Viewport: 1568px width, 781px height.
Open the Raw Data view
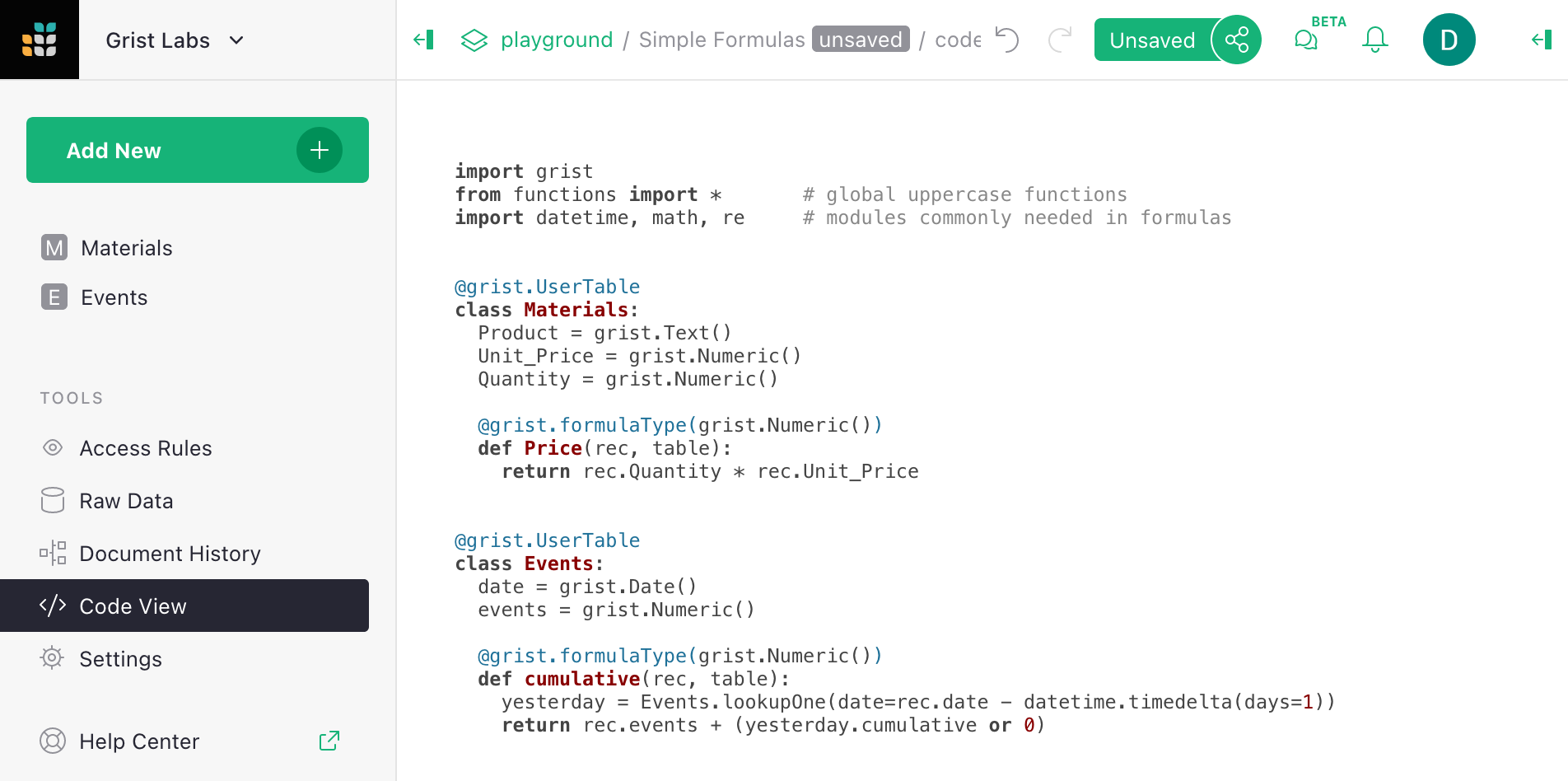(125, 500)
